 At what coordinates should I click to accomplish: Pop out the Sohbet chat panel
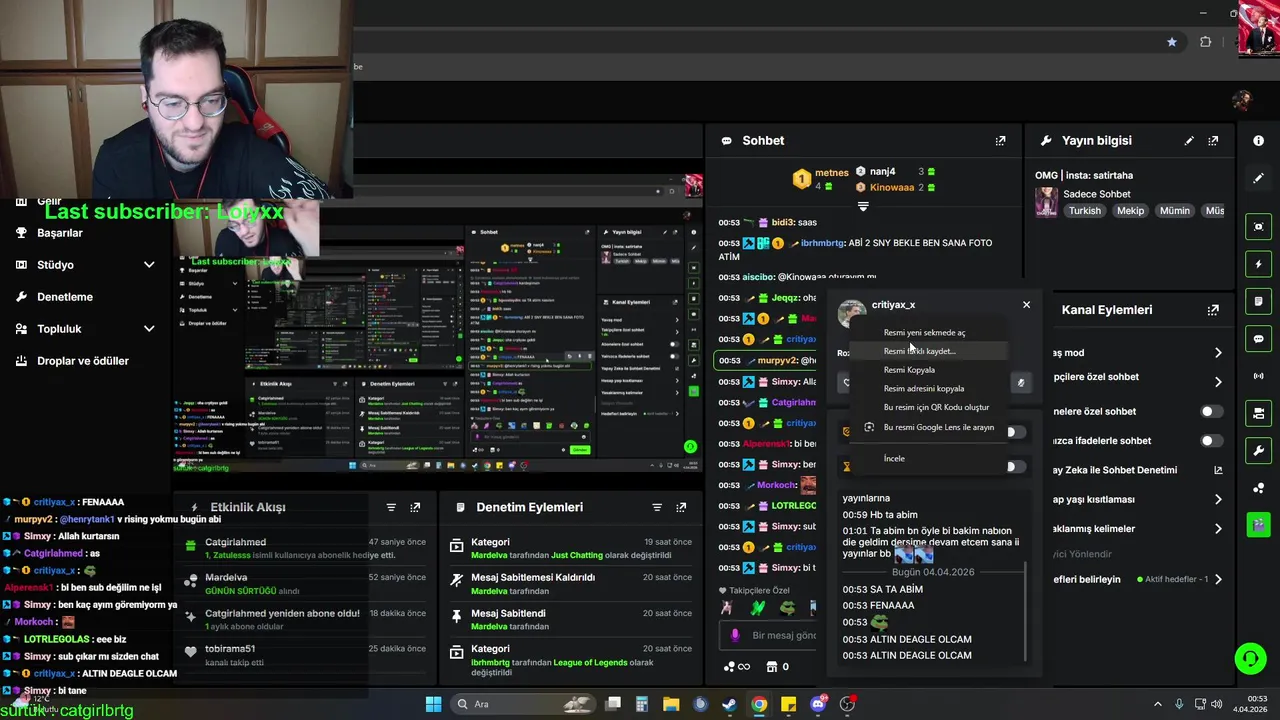[x=1000, y=141]
